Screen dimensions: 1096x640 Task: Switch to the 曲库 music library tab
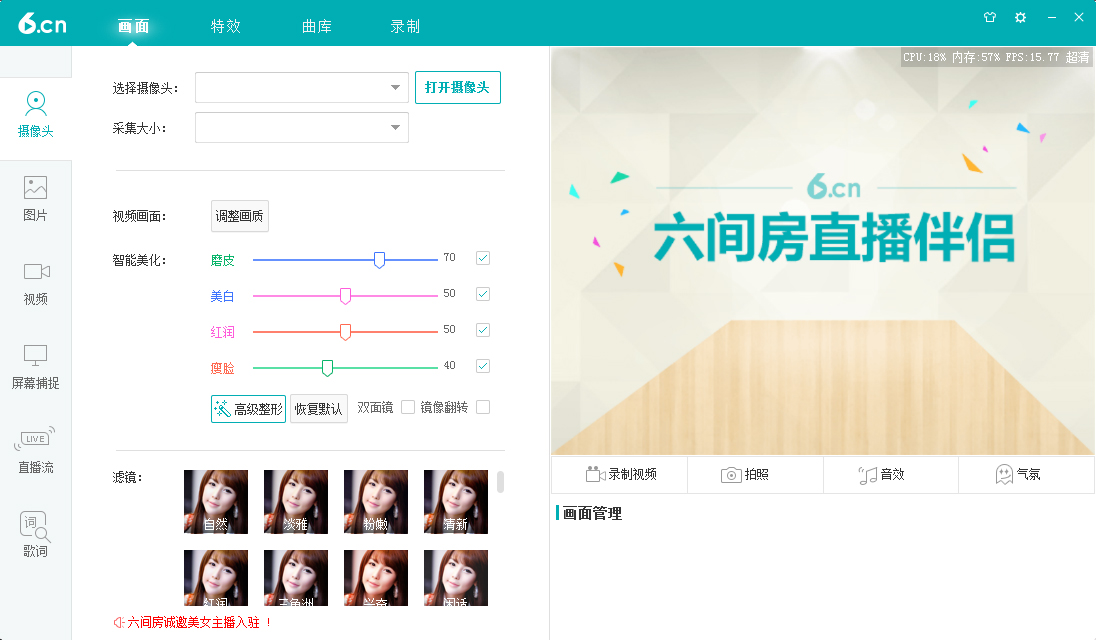pyautogui.click(x=316, y=26)
